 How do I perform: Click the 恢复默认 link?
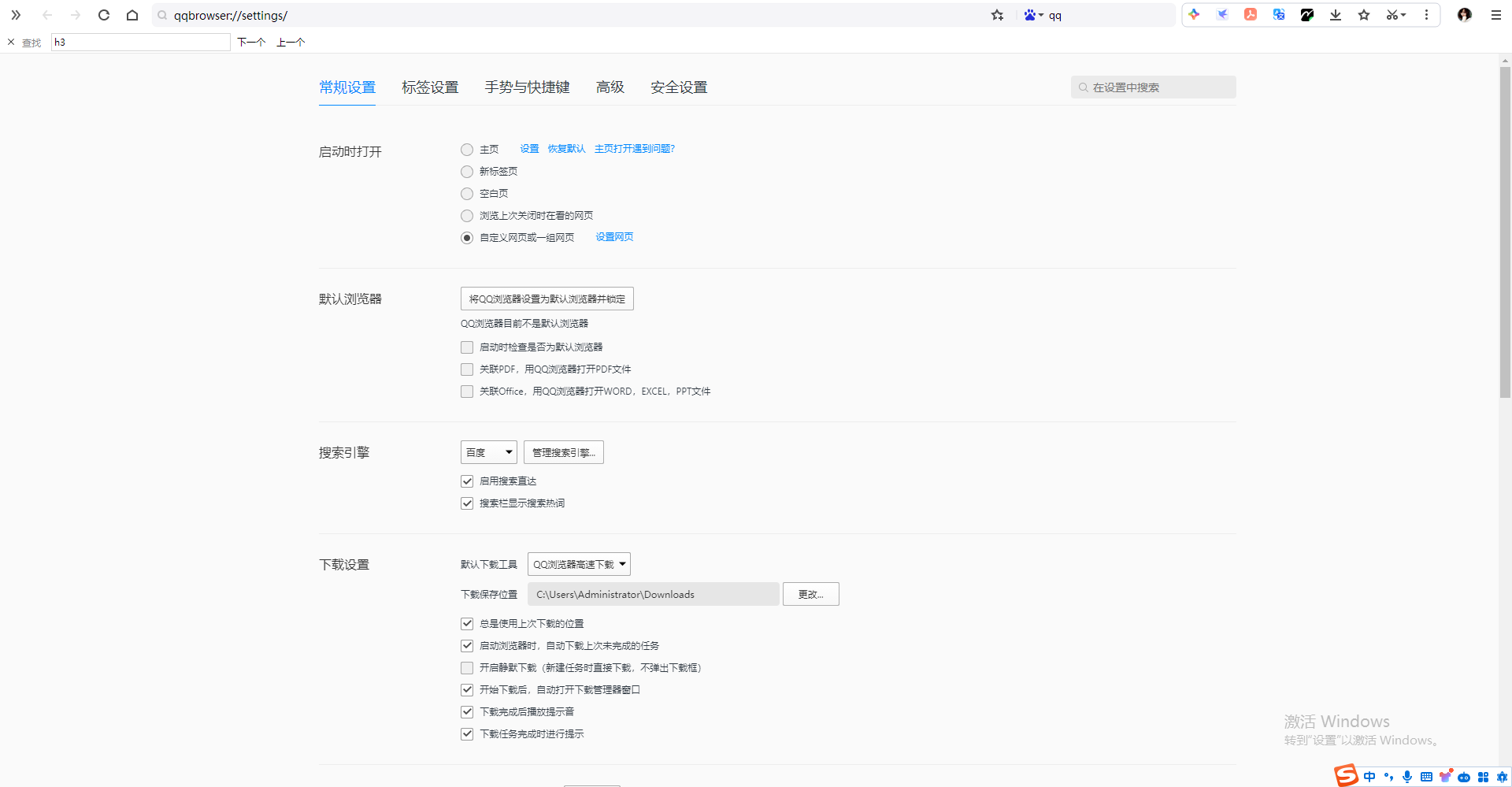tap(566, 149)
